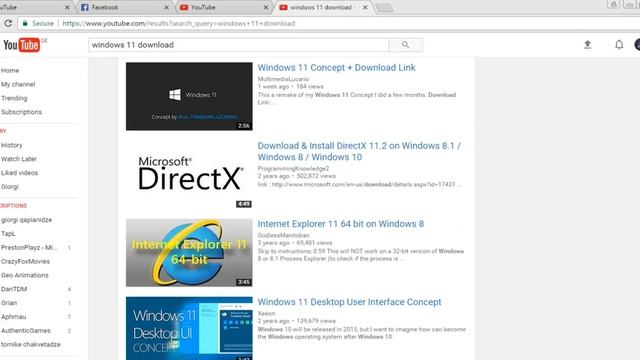640x360 pixels.
Task: Open 'Windows 11 Desktop User Interface Concept' title
Action: click(x=349, y=302)
